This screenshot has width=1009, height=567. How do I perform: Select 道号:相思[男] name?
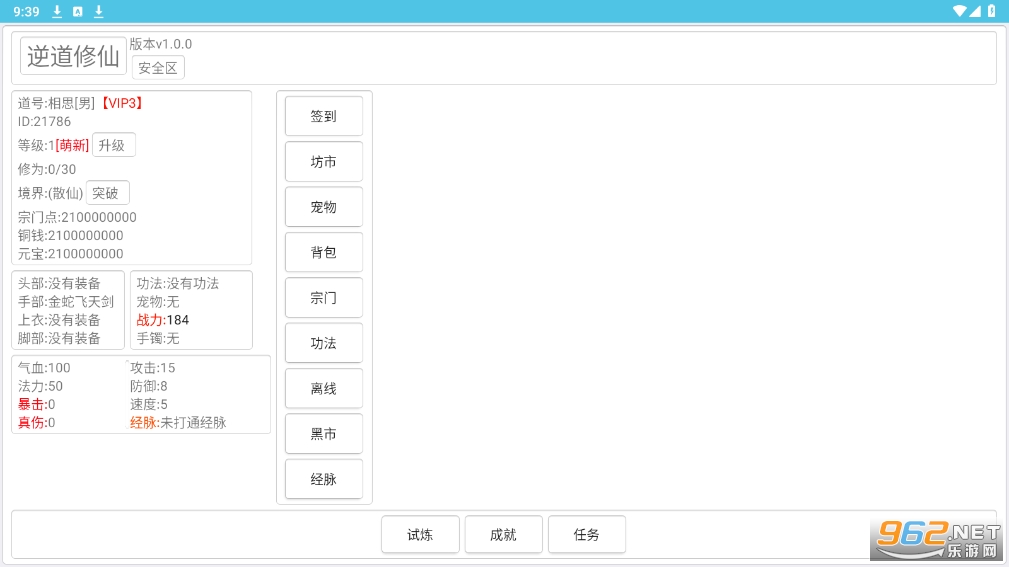[x=57, y=103]
